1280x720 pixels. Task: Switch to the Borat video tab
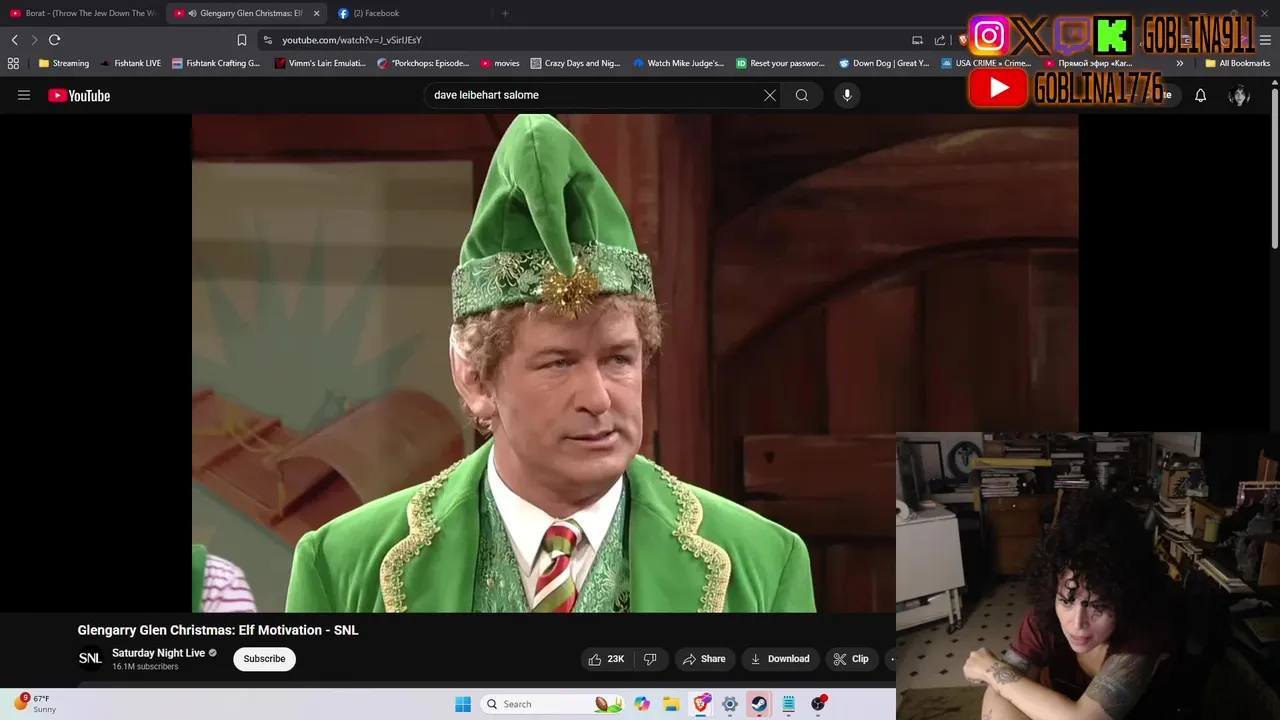[x=82, y=13]
